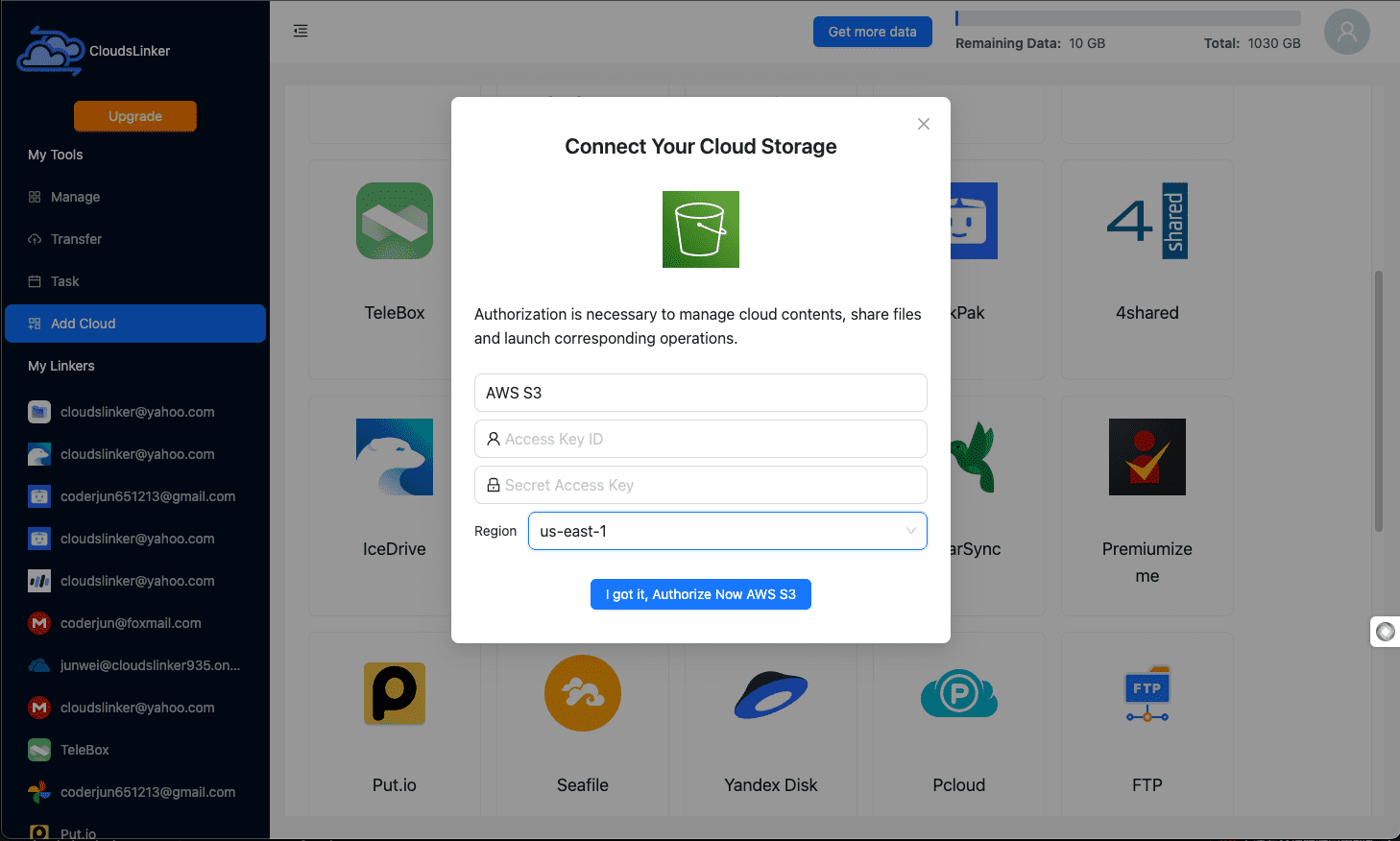The width and height of the screenshot is (1400, 841).
Task: Click the Connect Your Cloud Storage title
Action: pos(701,146)
